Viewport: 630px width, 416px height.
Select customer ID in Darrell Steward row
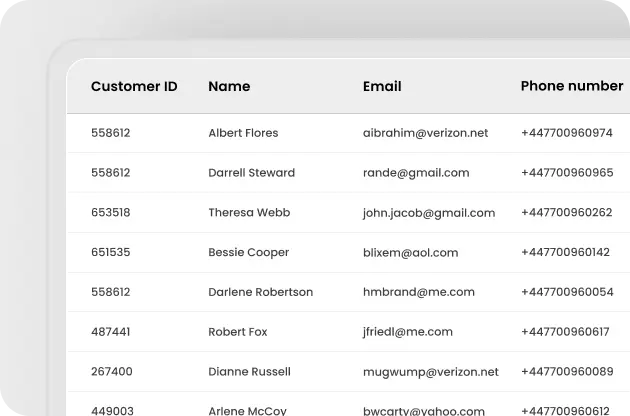110,173
